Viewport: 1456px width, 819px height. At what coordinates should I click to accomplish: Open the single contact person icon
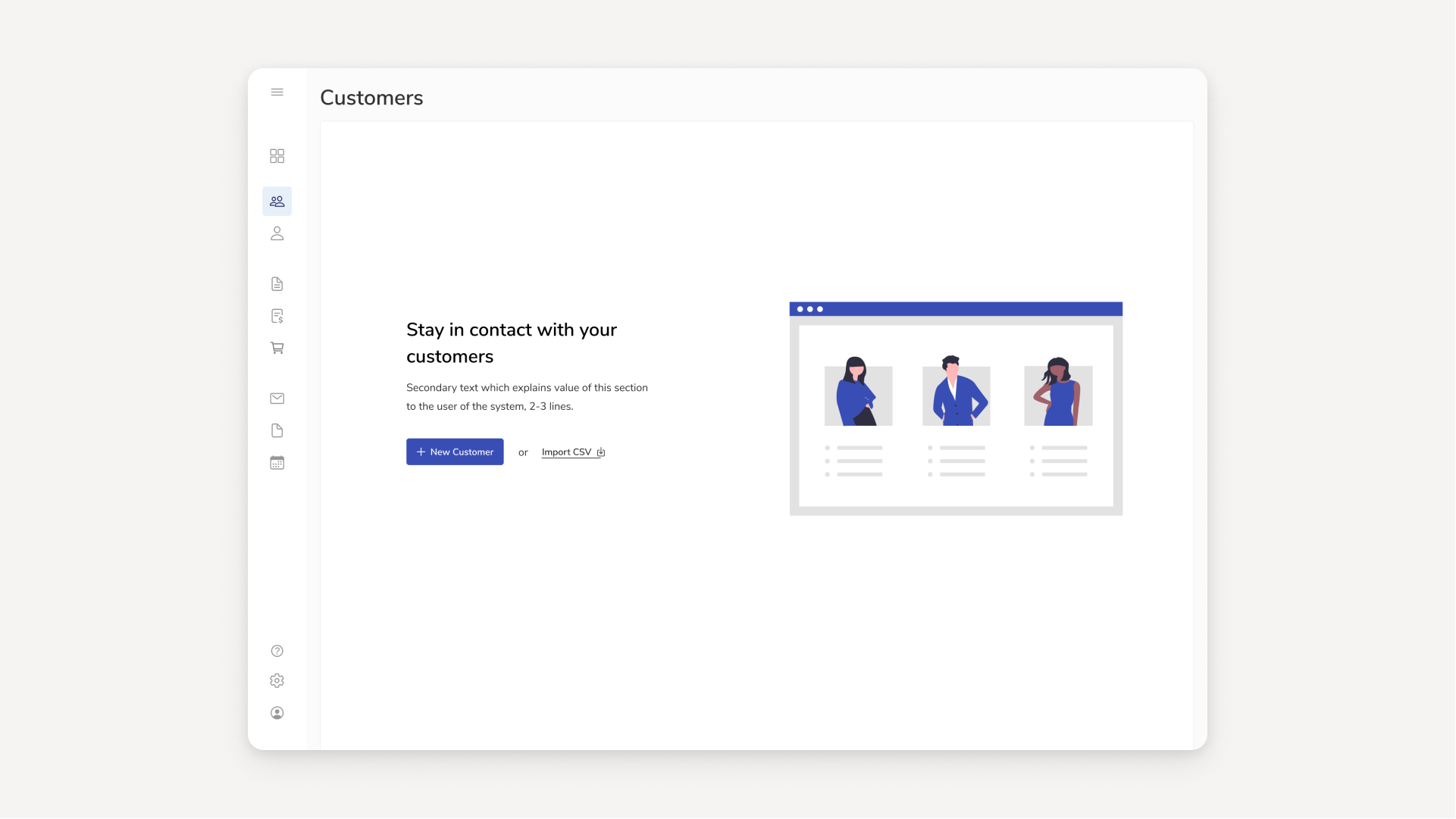(277, 234)
